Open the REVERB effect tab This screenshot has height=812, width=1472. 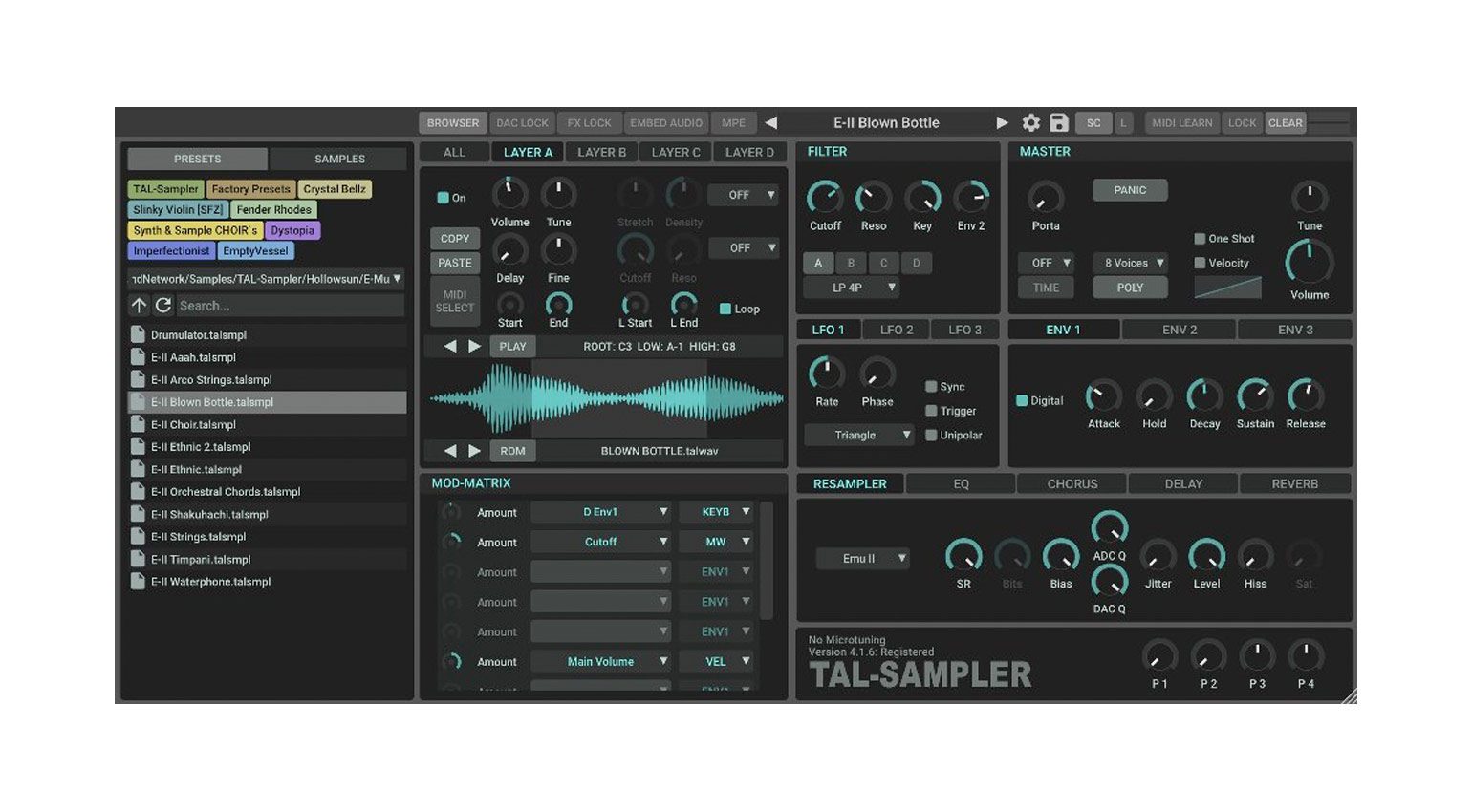click(x=1295, y=483)
